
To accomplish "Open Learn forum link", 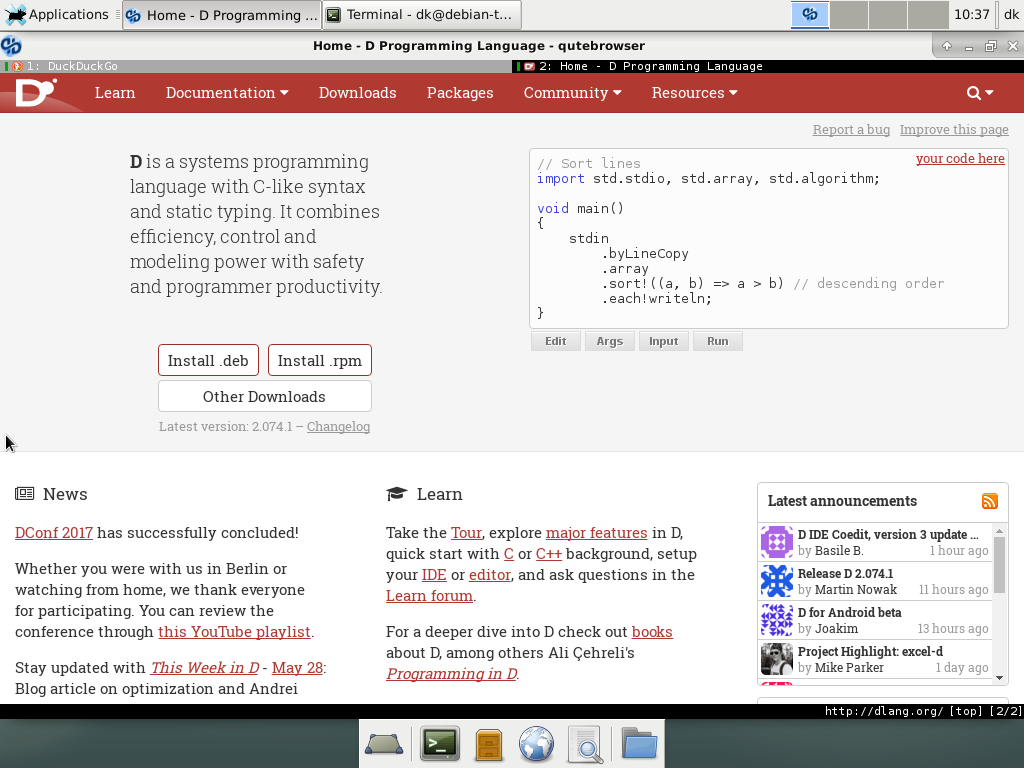I will pyautogui.click(x=429, y=596).
